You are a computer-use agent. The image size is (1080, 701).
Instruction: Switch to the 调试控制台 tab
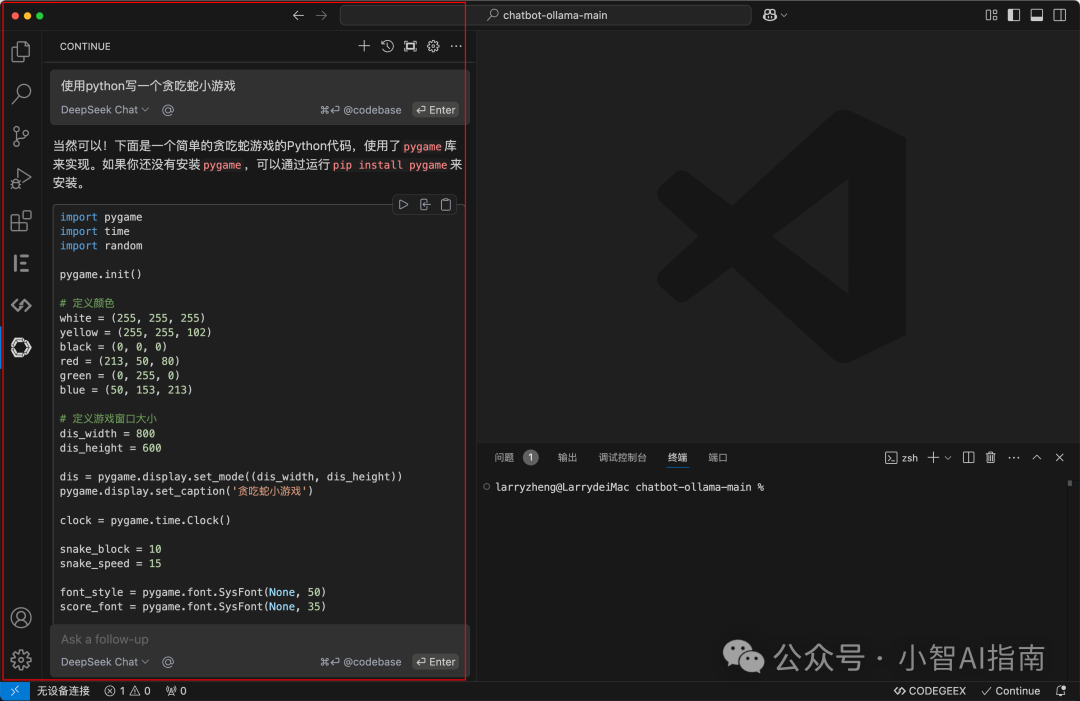(622, 457)
